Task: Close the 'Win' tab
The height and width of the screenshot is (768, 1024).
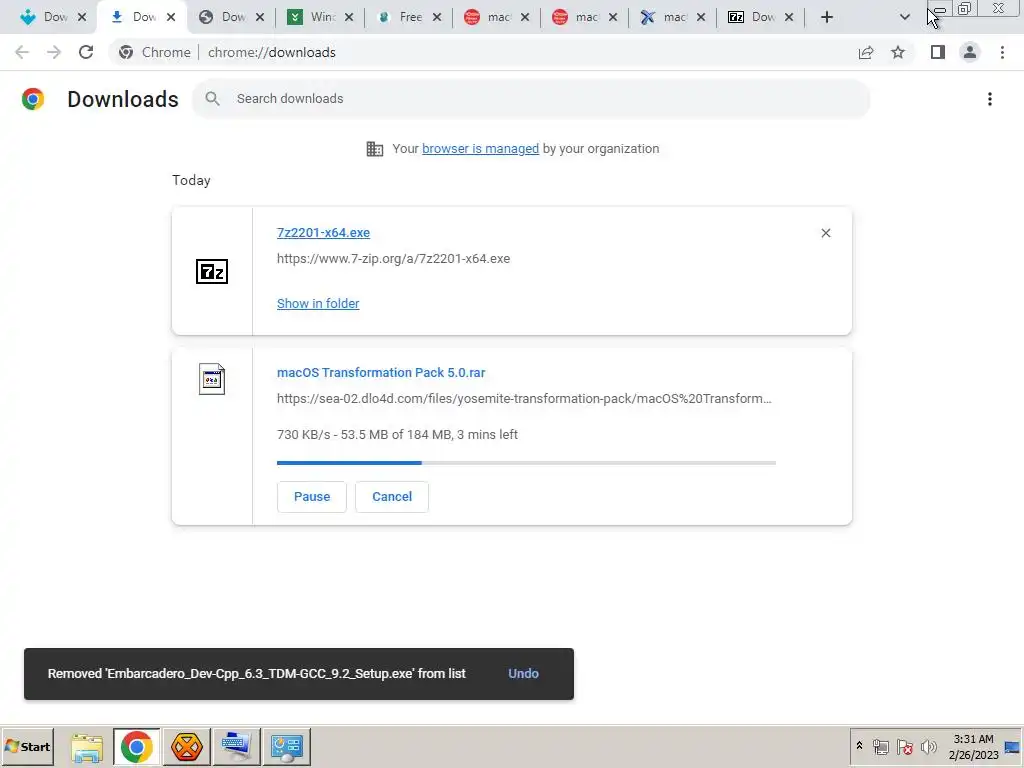Action: click(349, 17)
